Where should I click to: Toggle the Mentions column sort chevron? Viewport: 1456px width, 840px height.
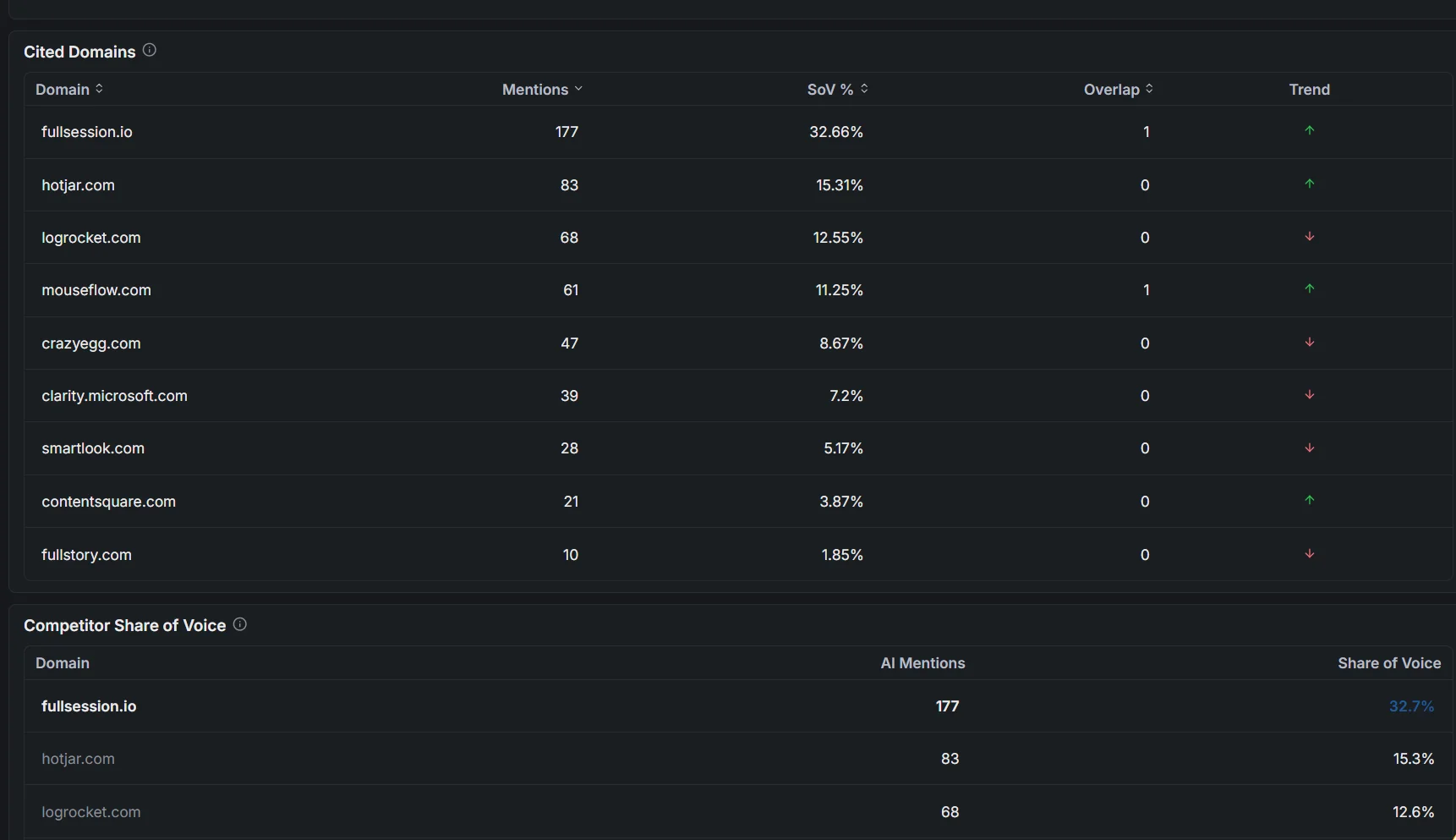578,89
